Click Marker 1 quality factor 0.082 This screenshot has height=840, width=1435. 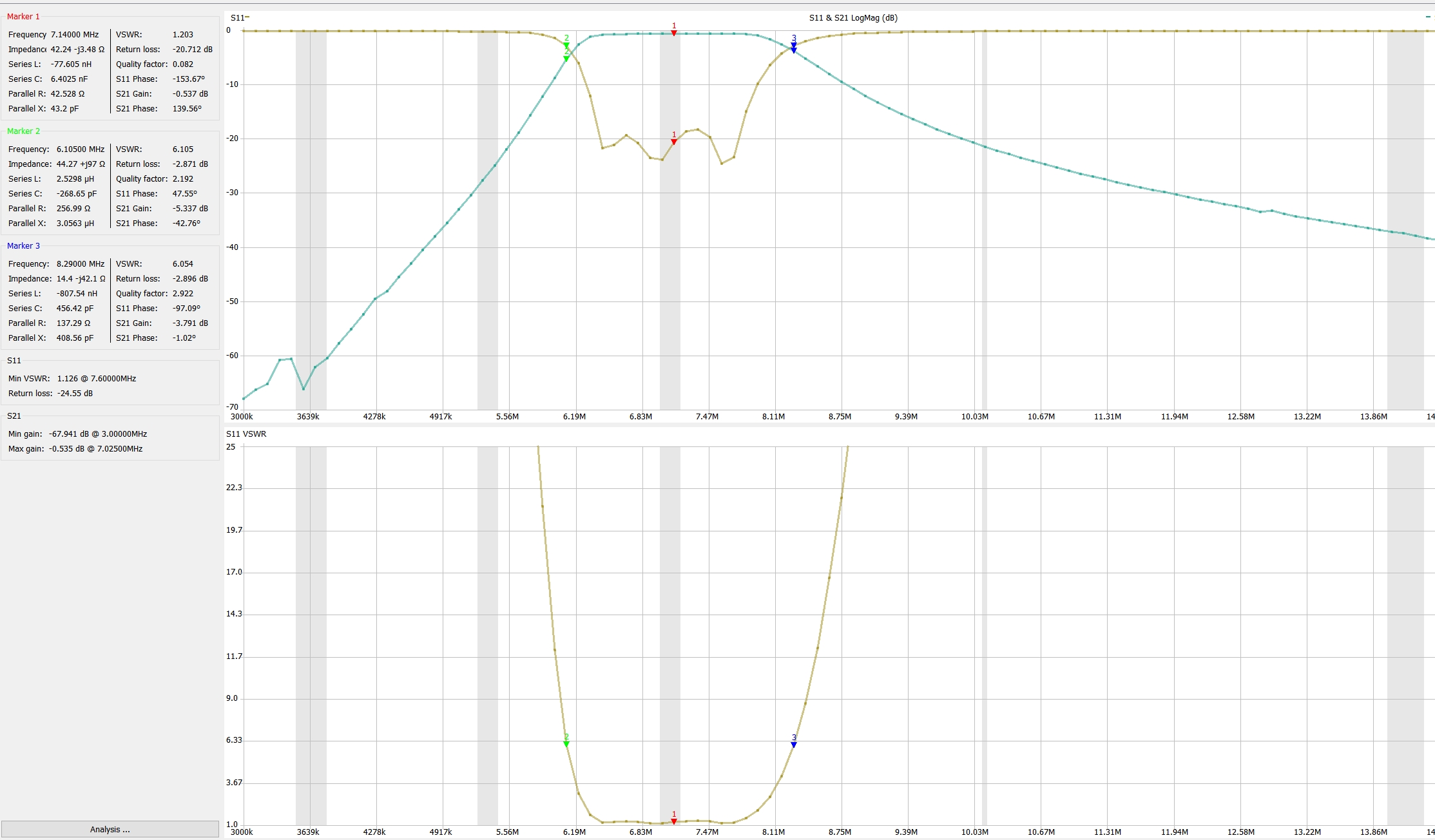pos(183,64)
